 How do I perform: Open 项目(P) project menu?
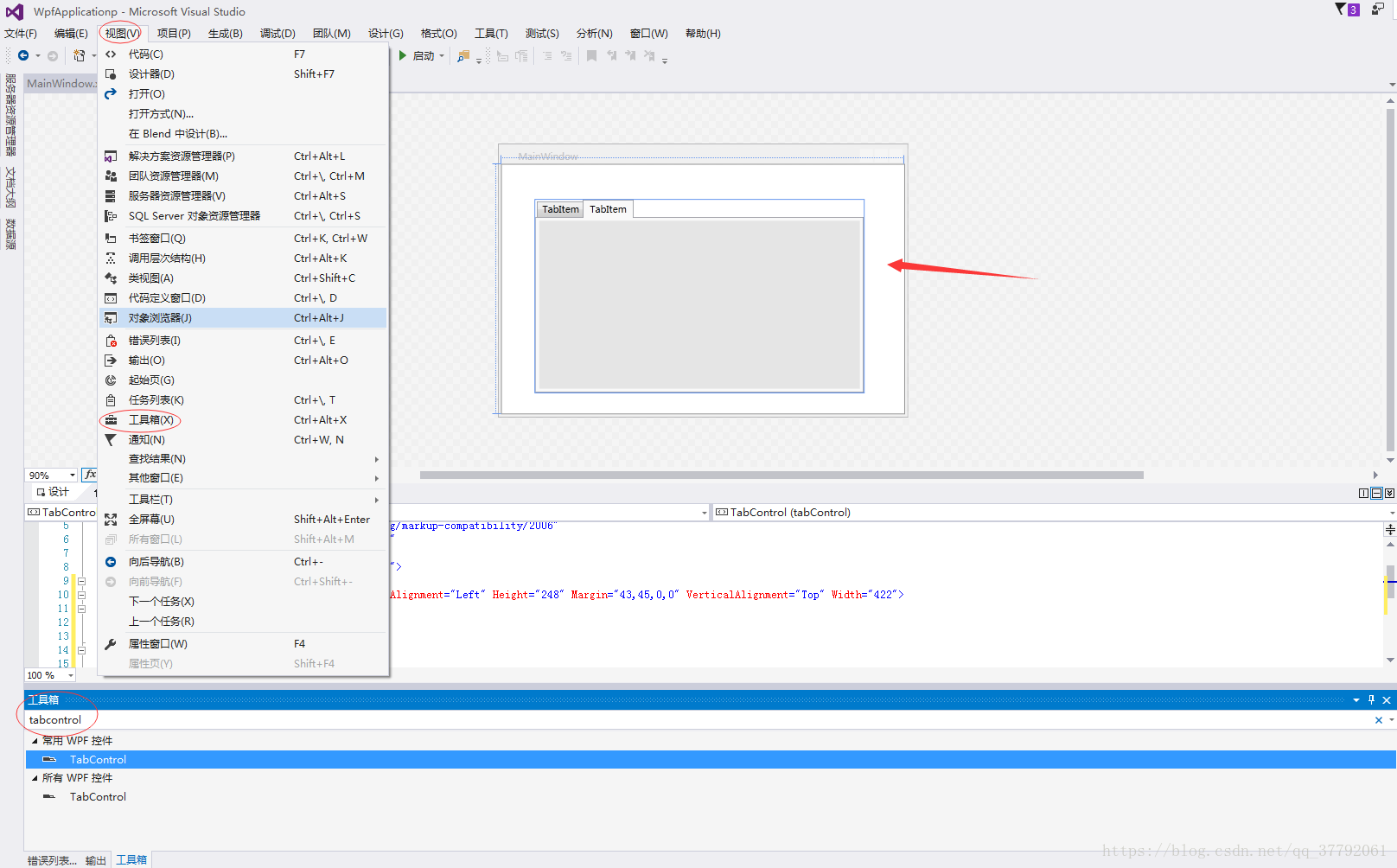coord(174,33)
